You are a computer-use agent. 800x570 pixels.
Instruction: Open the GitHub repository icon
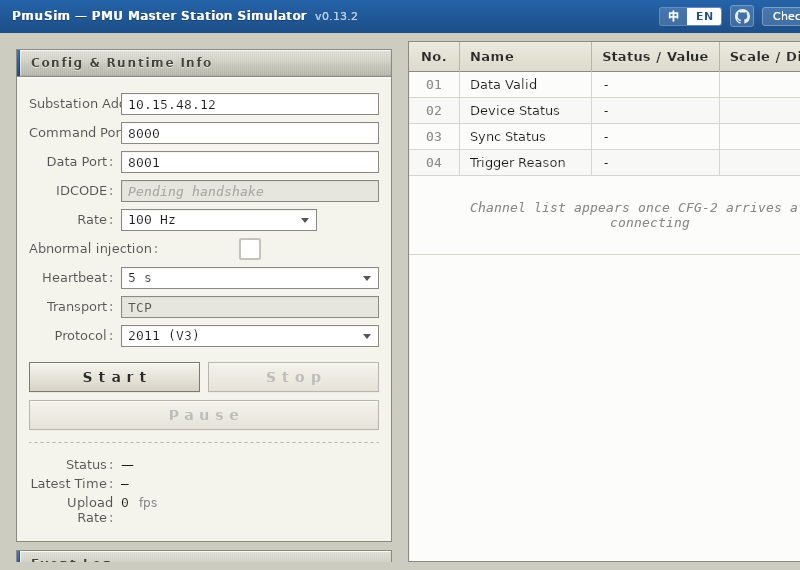742,16
